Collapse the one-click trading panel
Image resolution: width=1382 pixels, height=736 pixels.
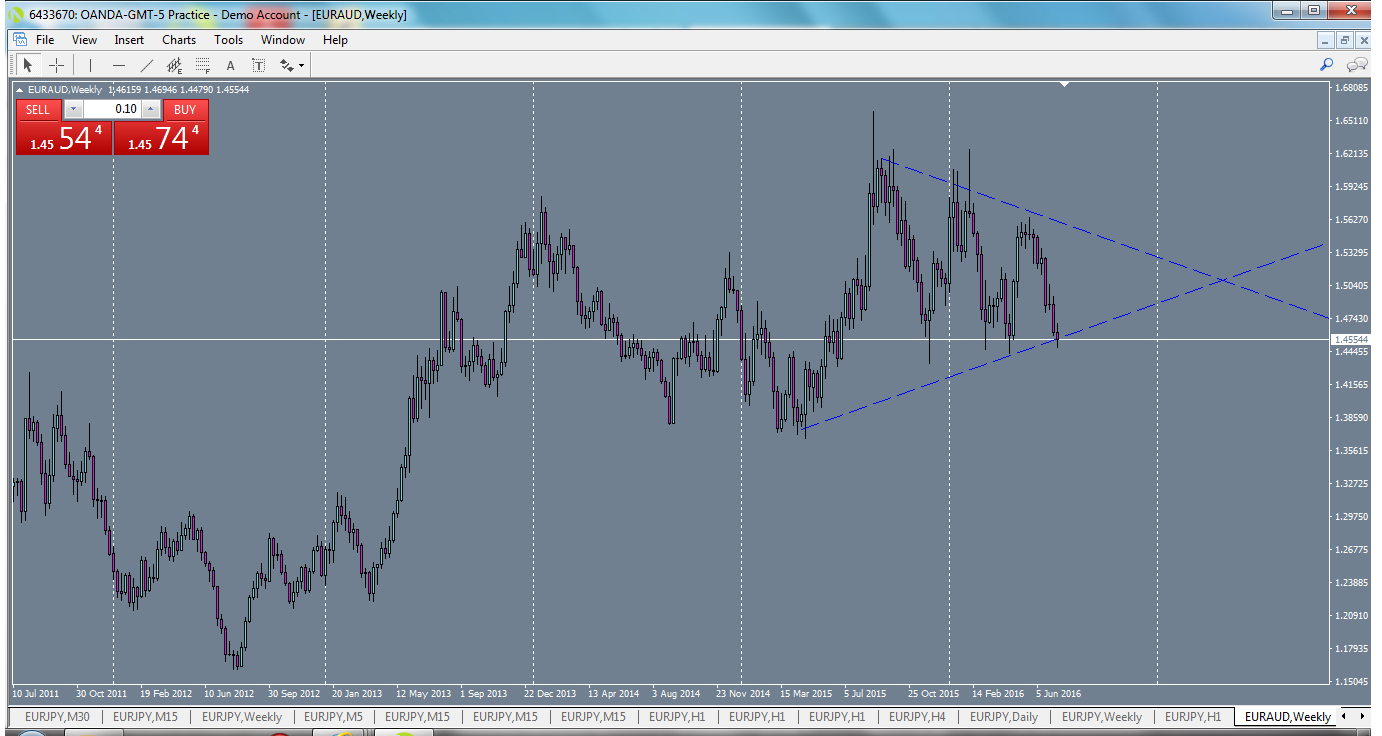coord(19,89)
